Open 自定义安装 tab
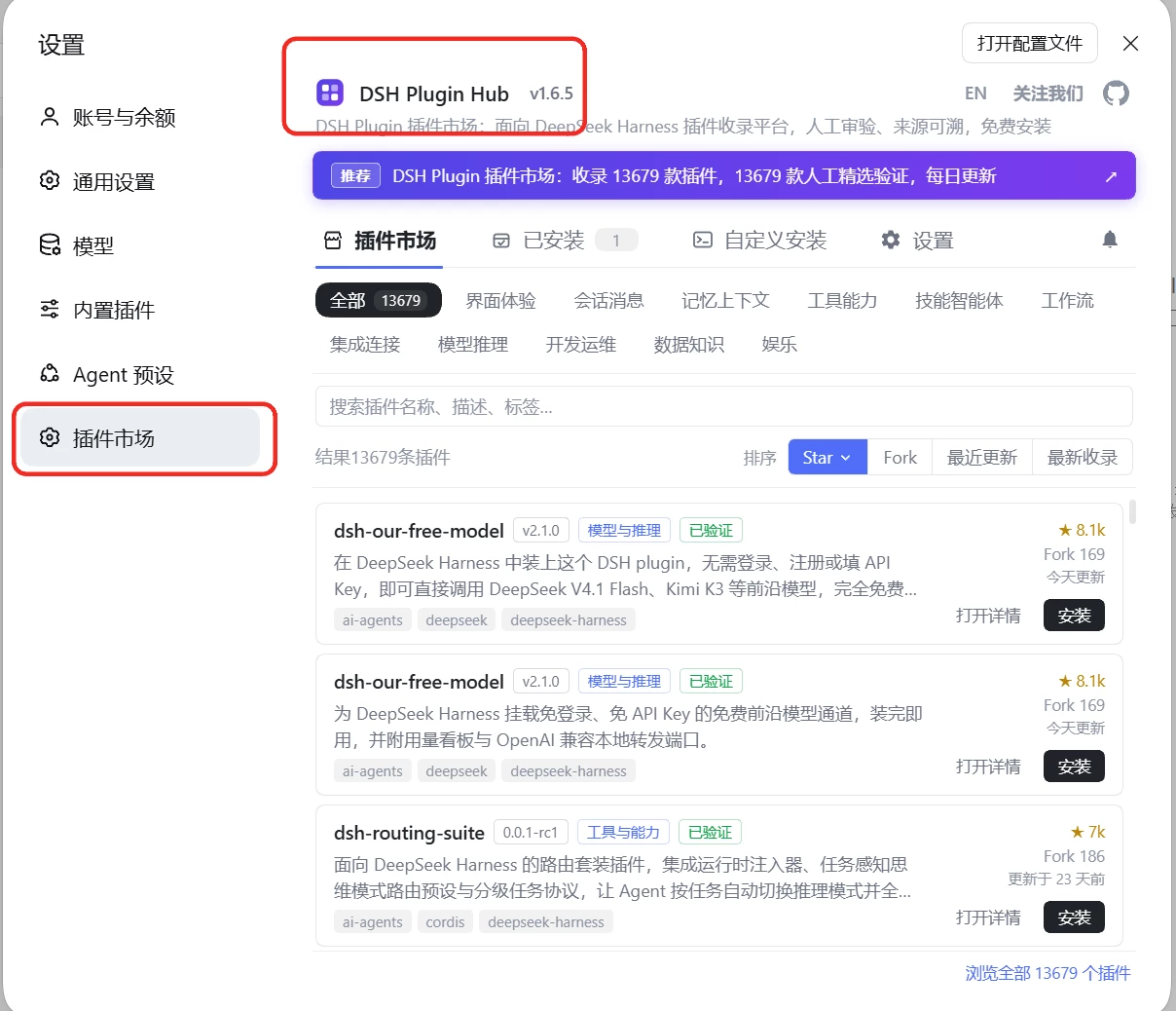The height and width of the screenshot is (1011, 1176). tap(759, 241)
